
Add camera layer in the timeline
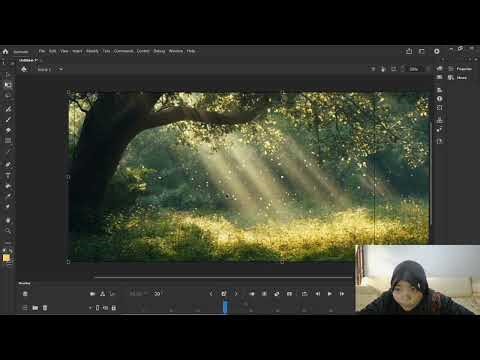click(92, 294)
